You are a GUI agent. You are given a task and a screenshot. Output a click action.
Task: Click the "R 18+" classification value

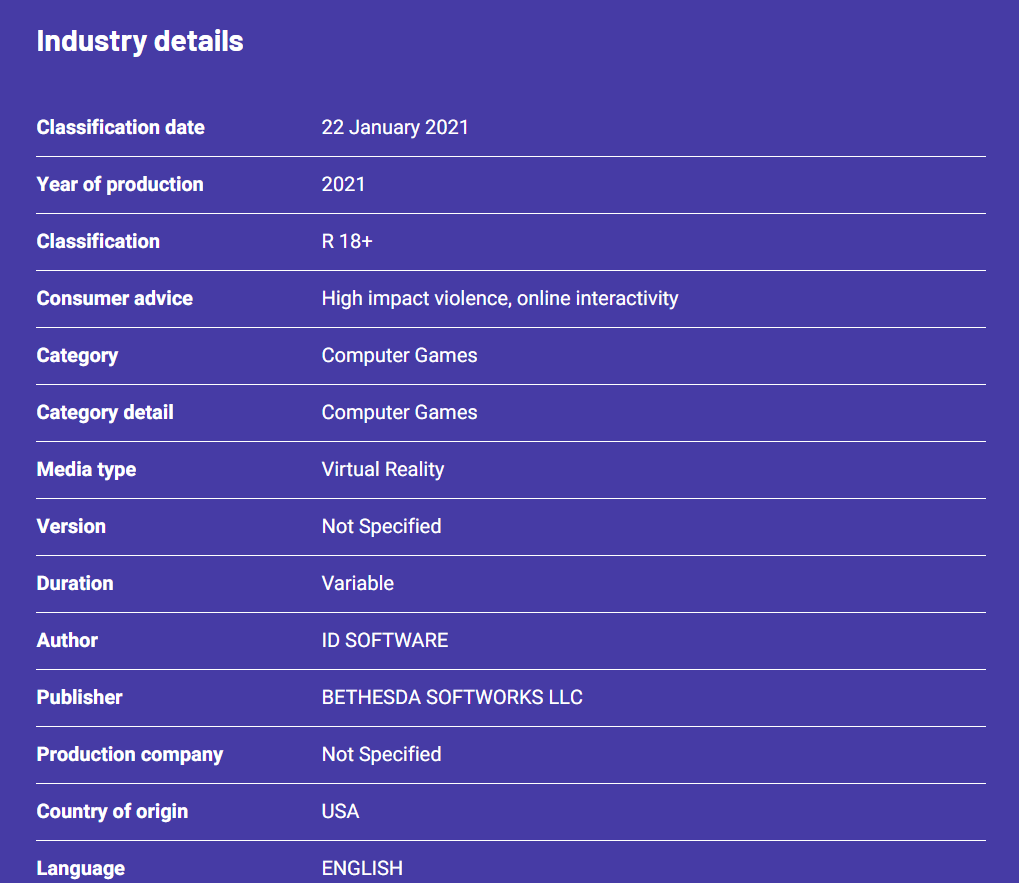(347, 241)
